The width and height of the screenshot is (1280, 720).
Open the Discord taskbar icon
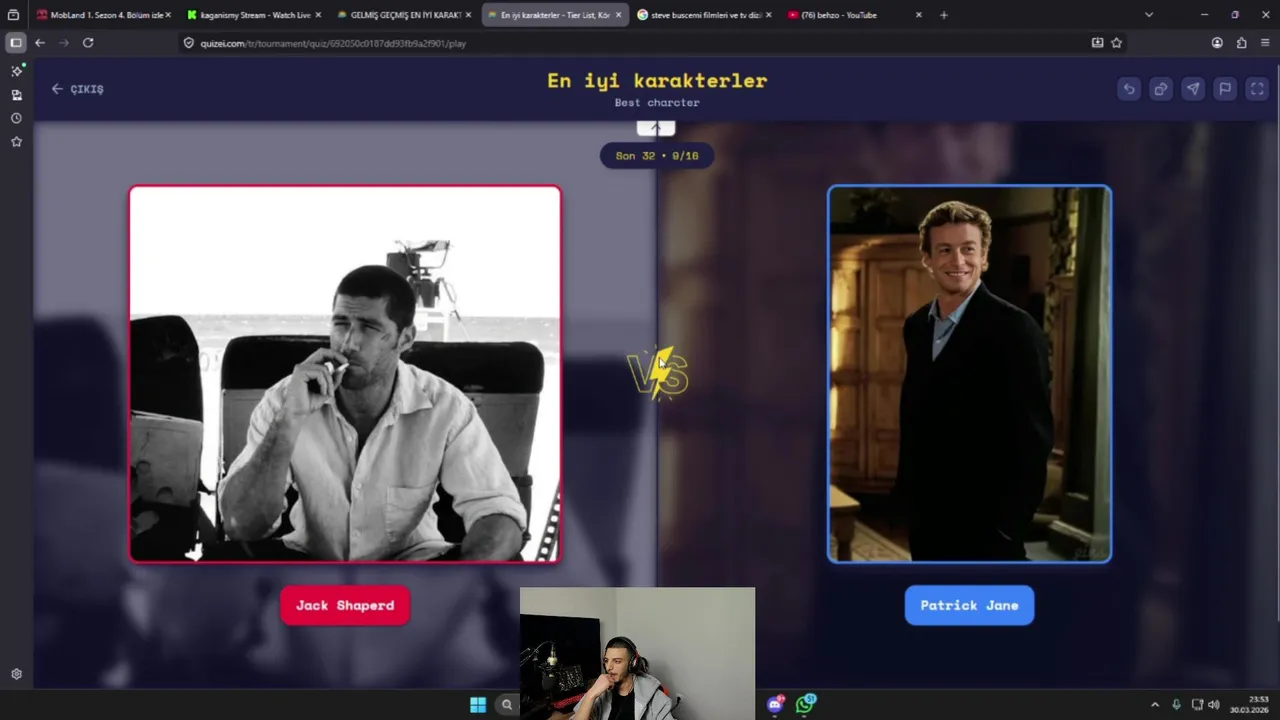[x=776, y=704]
